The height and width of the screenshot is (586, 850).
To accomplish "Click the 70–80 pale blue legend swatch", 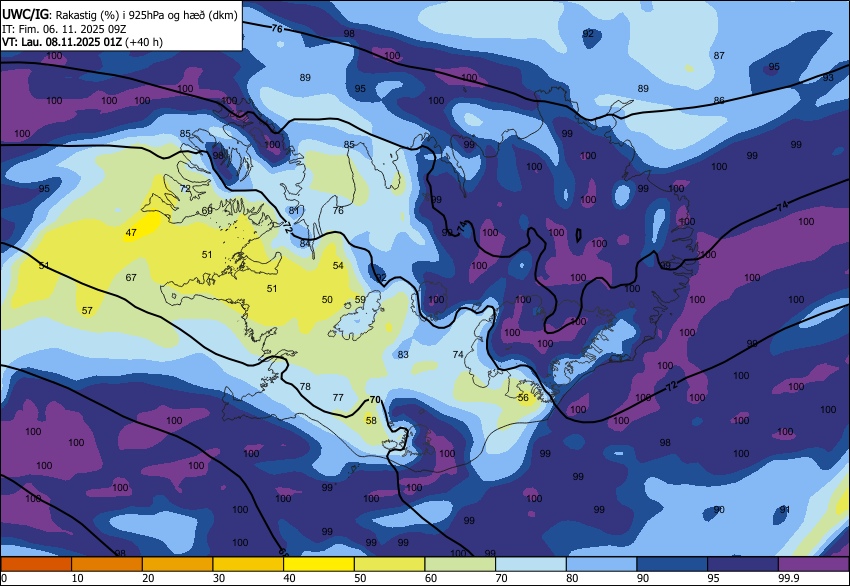I will point(531,564).
